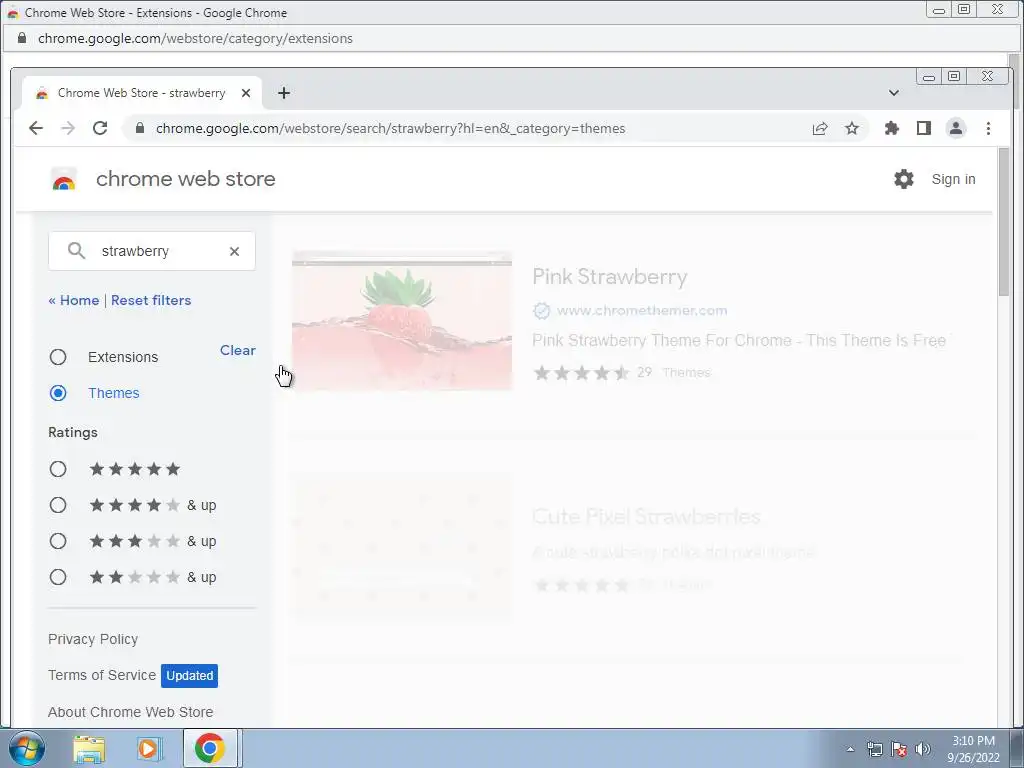The width and height of the screenshot is (1024, 768).
Task: Click the Themes label under Pink Strawberry rating
Action: [686, 372]
